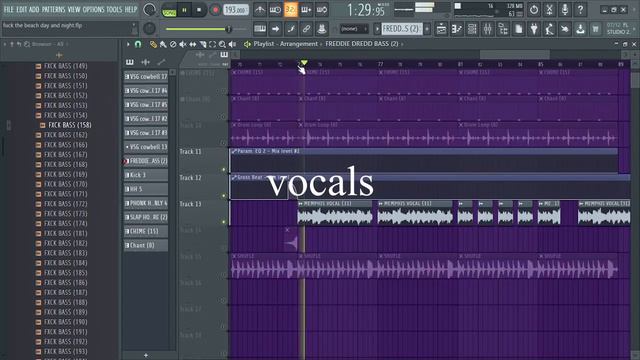Open the Piano roll from the toolbar
Image resolution: width=640 pixels, height=360 pixels.
(x=457, y=29)
